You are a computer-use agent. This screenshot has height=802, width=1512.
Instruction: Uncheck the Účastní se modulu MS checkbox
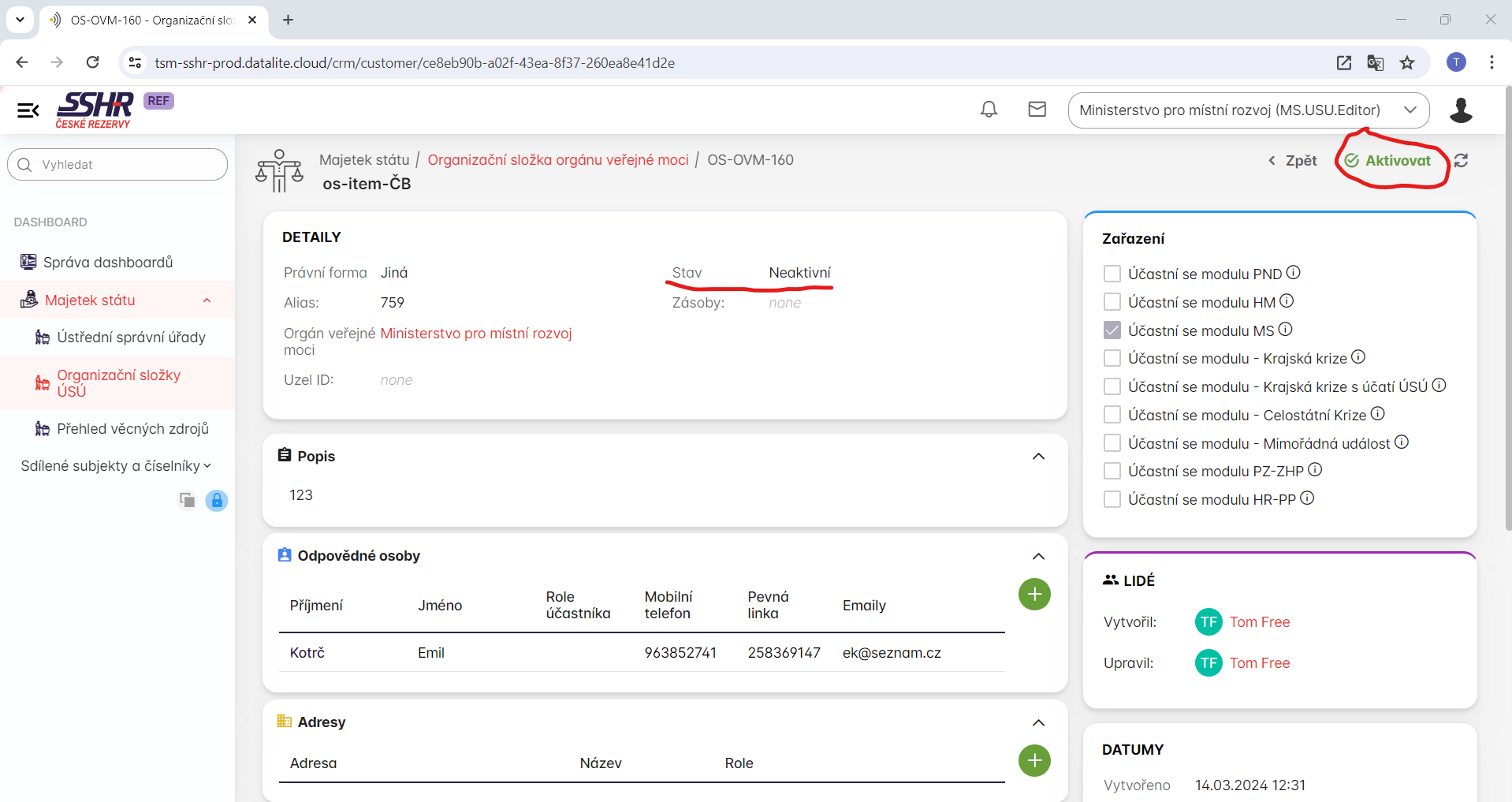(x=1112, y=330)
